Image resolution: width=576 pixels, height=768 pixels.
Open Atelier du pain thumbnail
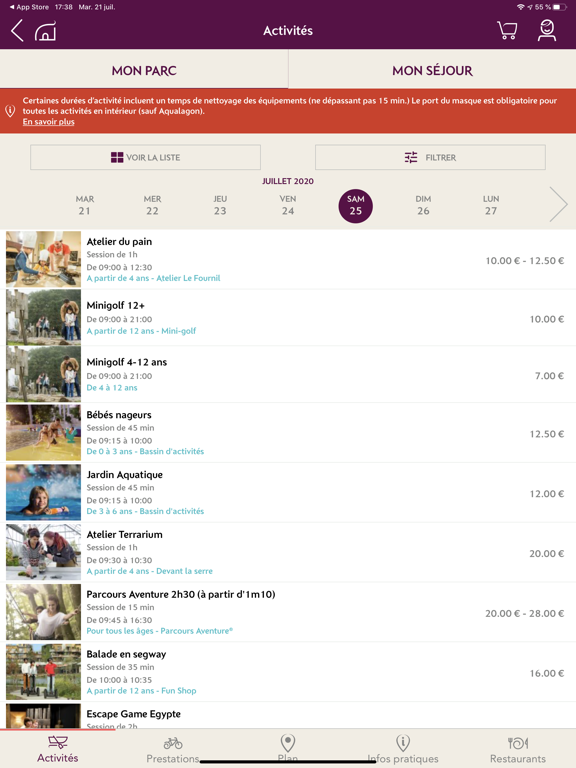[x=43, y=259]
